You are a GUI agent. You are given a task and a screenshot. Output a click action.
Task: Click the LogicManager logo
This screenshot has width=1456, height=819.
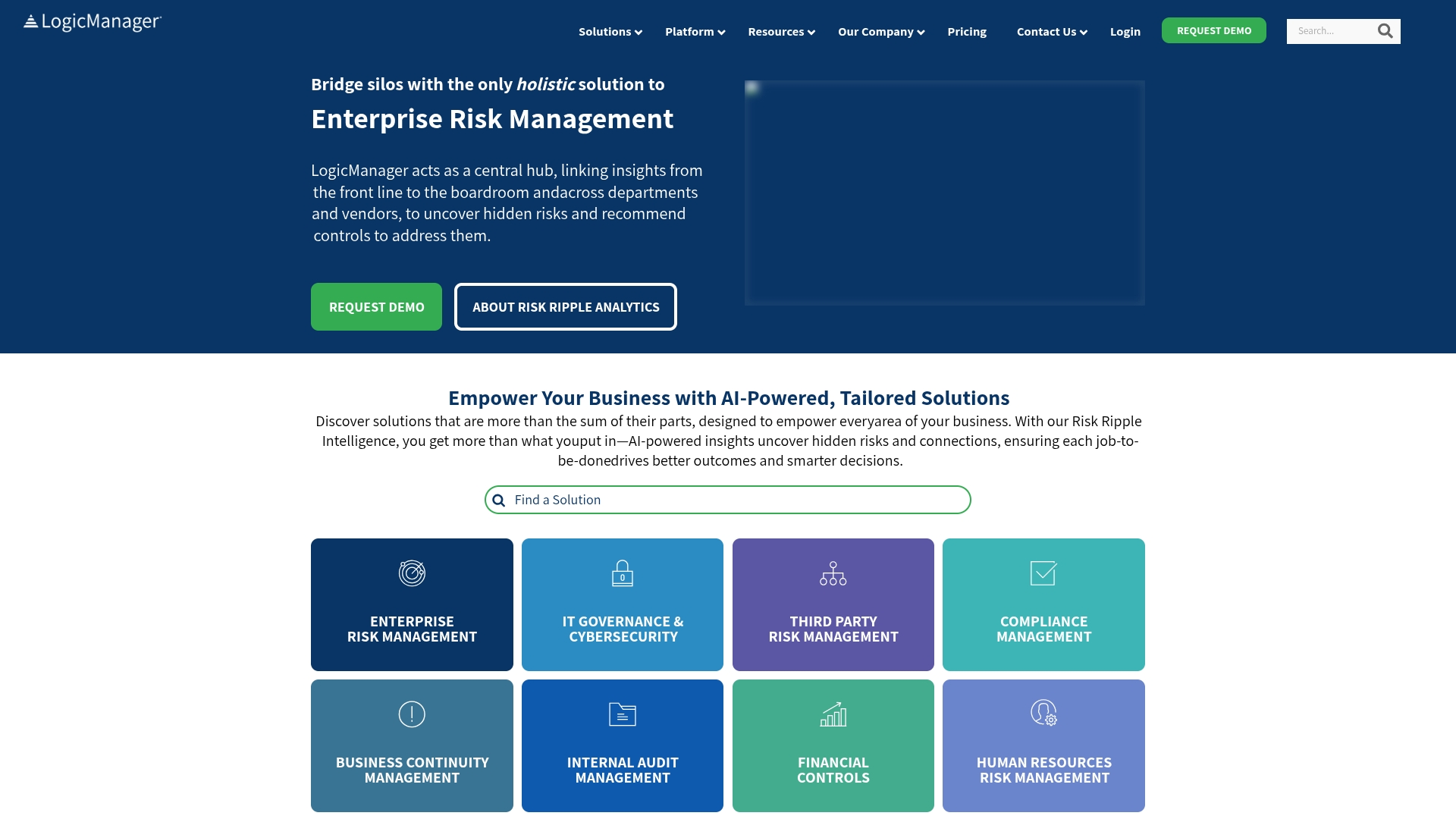point(93,22)
